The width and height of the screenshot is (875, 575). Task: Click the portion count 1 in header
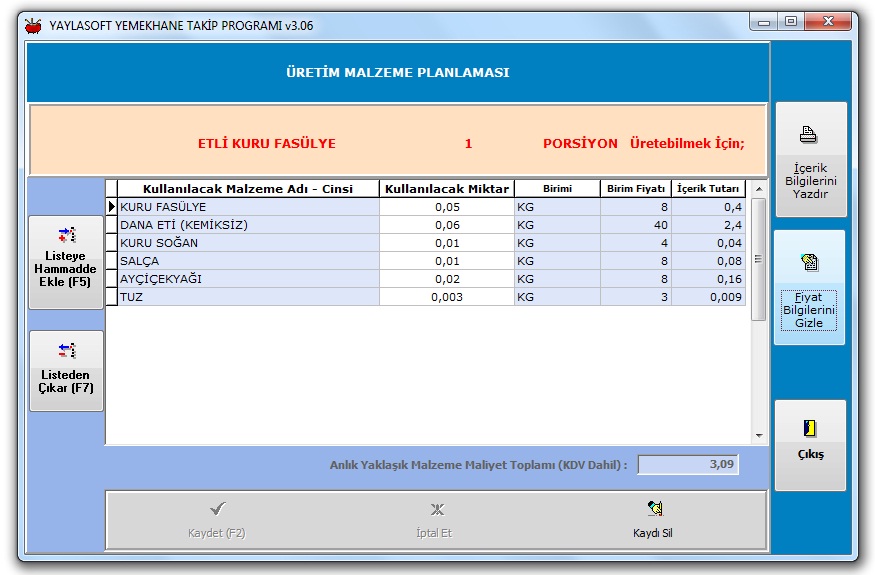(468, 143)
